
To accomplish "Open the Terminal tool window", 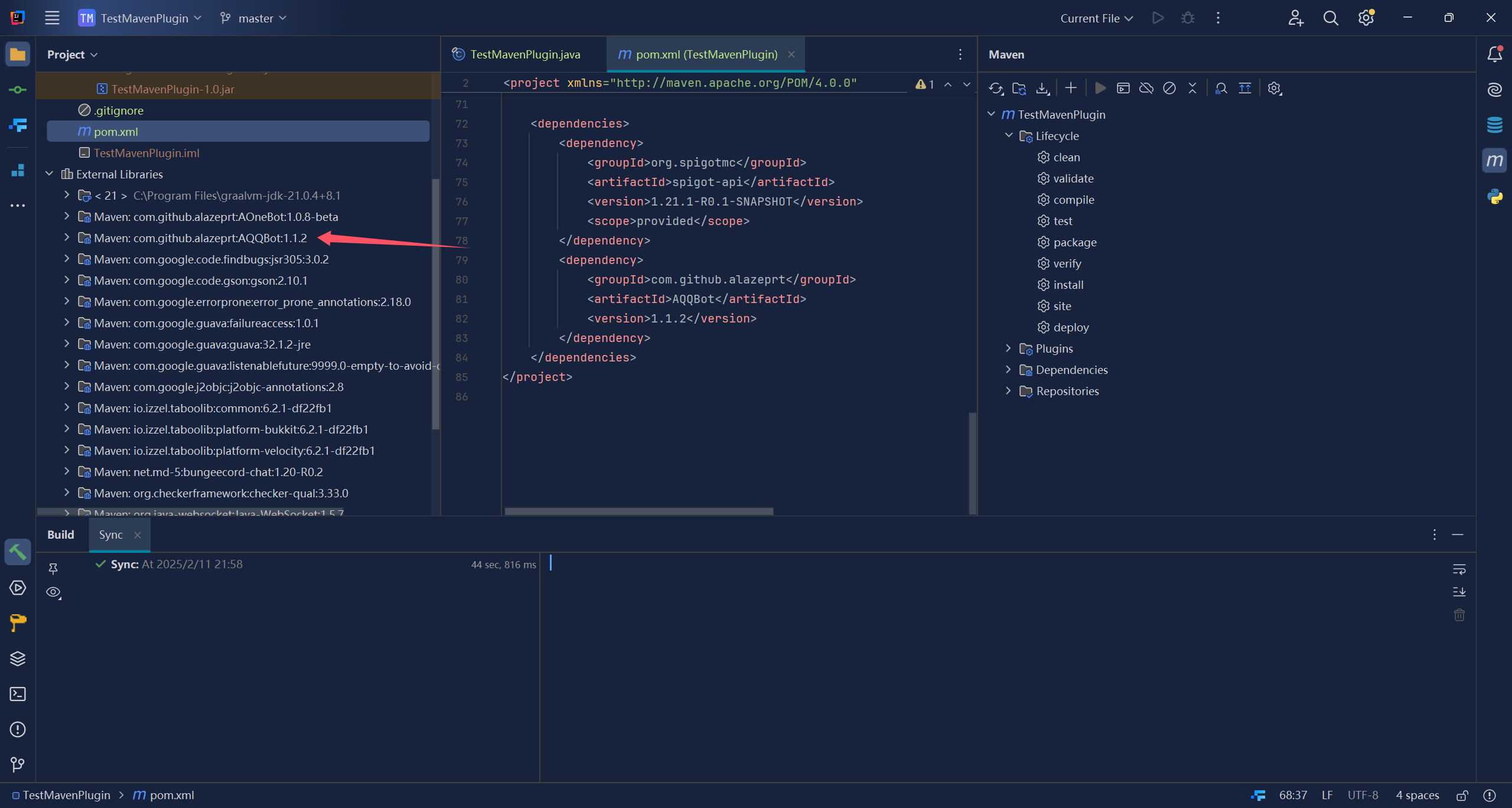I will pos(18,694).
